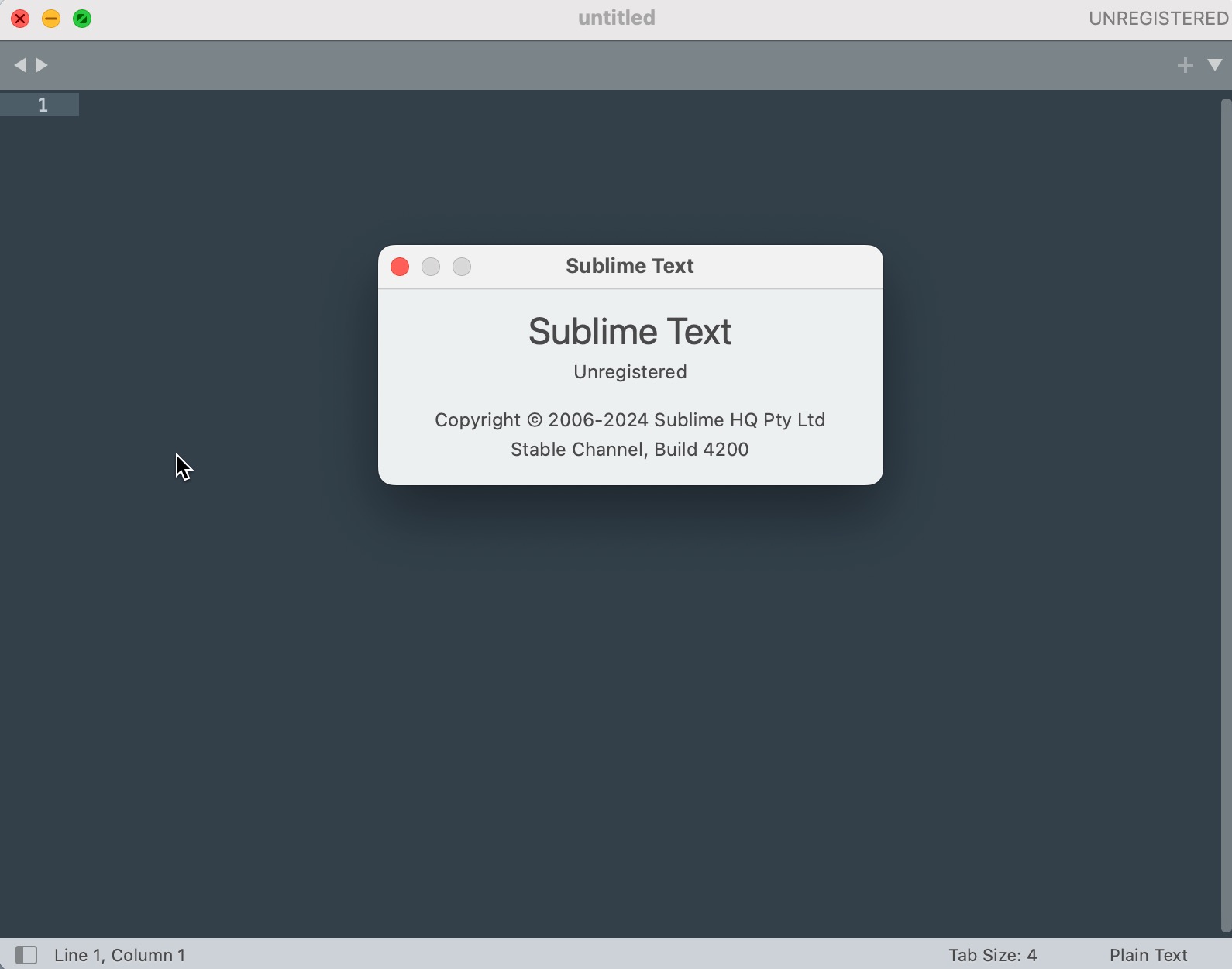Screen dimensions: 1232x969
Task: Go to the next tab with right arrow
Action: [42, 65]
